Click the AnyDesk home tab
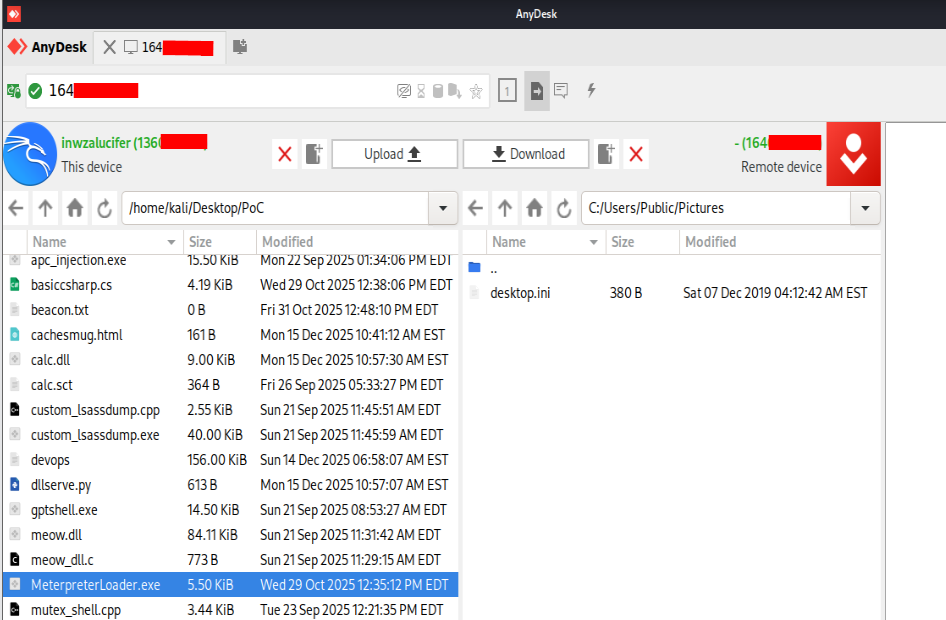The width and height of the screenshot is (946, 620). pyautogui.click(x=48, y=47)
